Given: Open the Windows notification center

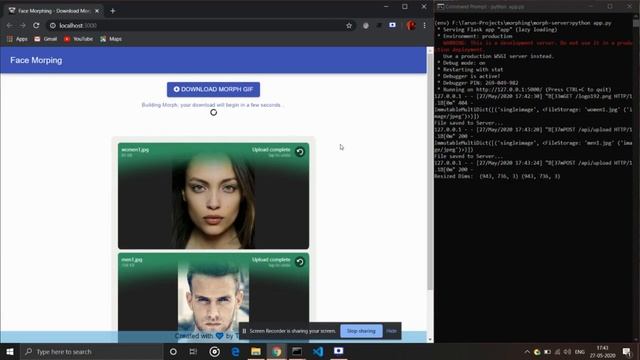Looking at the screenshot, I should (627, 351).
